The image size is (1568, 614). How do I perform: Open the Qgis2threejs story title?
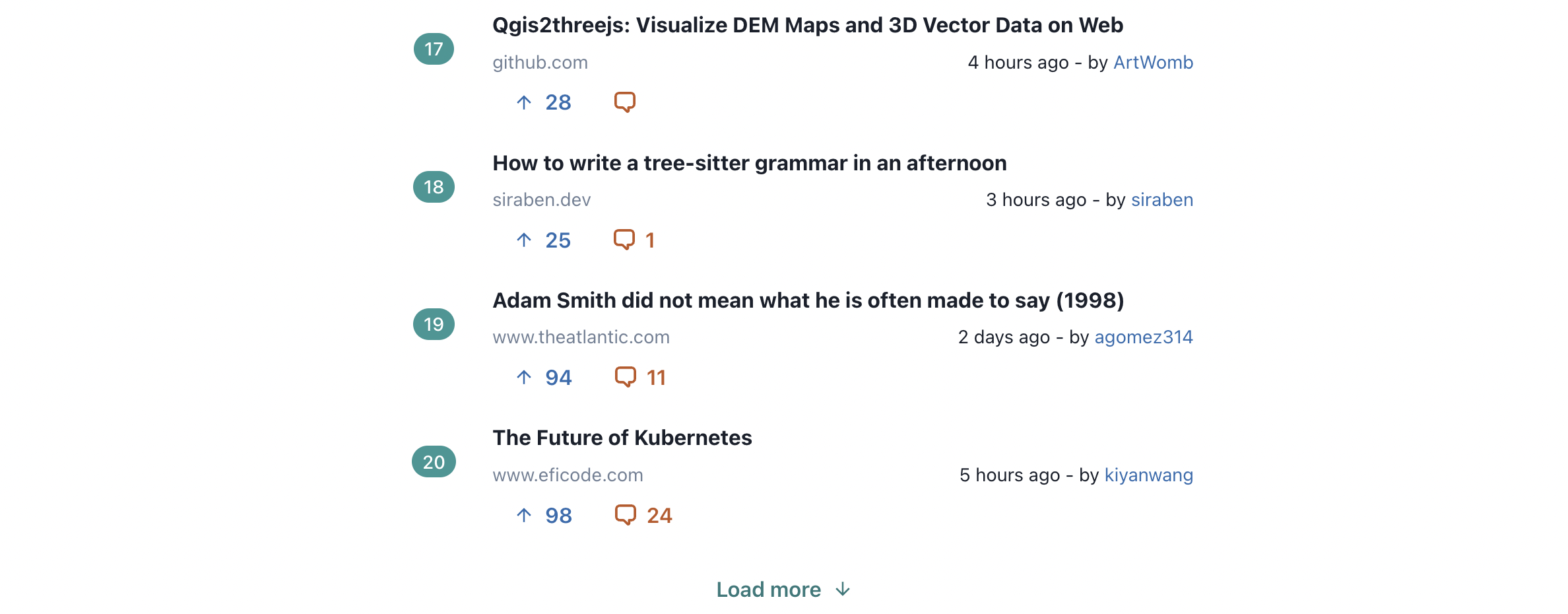[808, 25]
